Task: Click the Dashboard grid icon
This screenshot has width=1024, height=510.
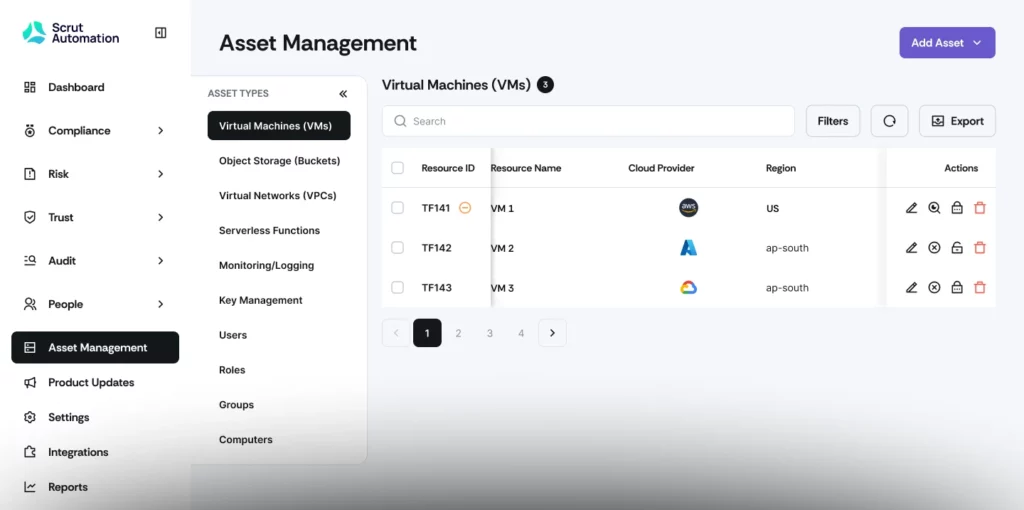Action: (30, 88)
